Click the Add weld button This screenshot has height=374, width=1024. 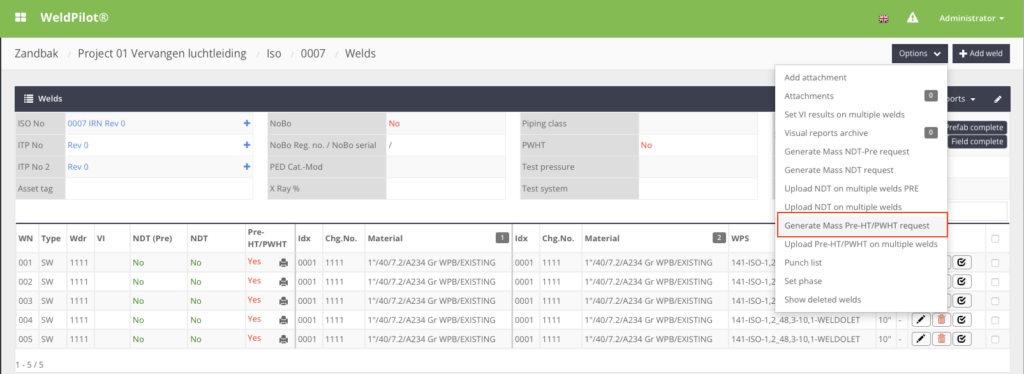coord(981,54)
